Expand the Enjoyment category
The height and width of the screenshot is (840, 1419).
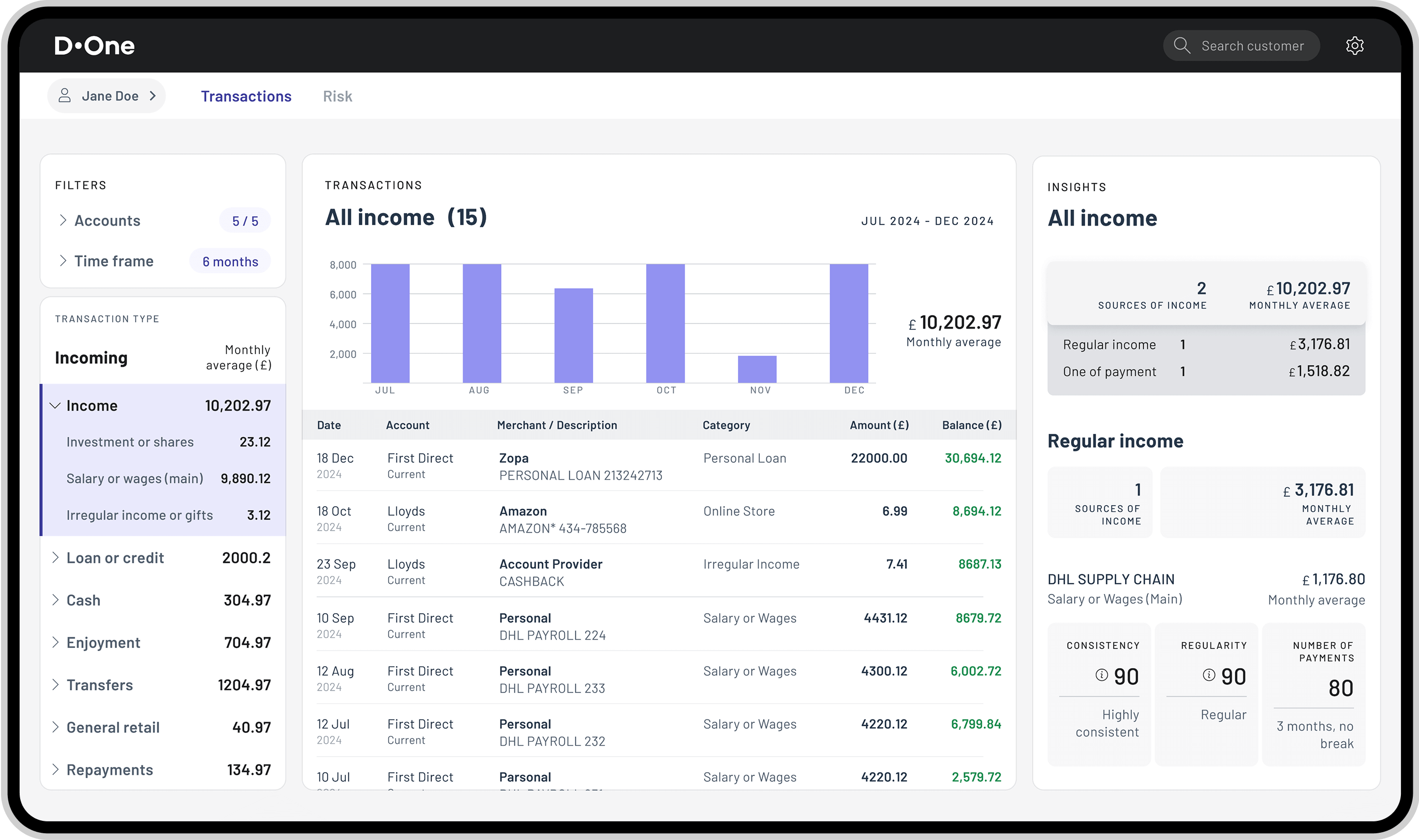pyautogui.click(x=55, y=642)
